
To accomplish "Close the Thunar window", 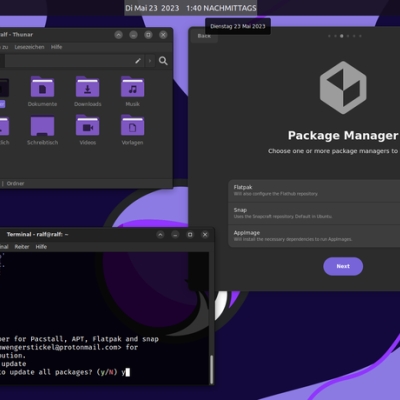I will pos(163,35).
